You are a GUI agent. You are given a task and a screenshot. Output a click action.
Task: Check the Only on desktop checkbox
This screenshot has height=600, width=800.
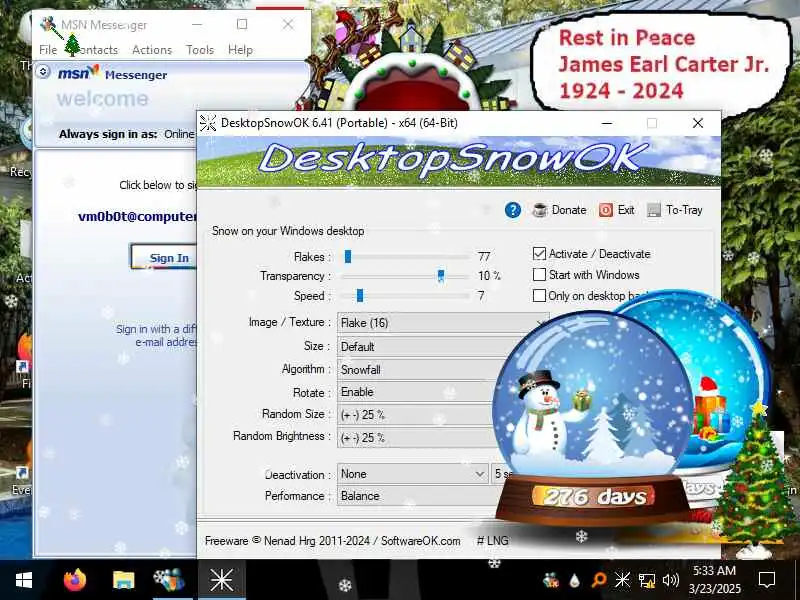click(539, 295)
